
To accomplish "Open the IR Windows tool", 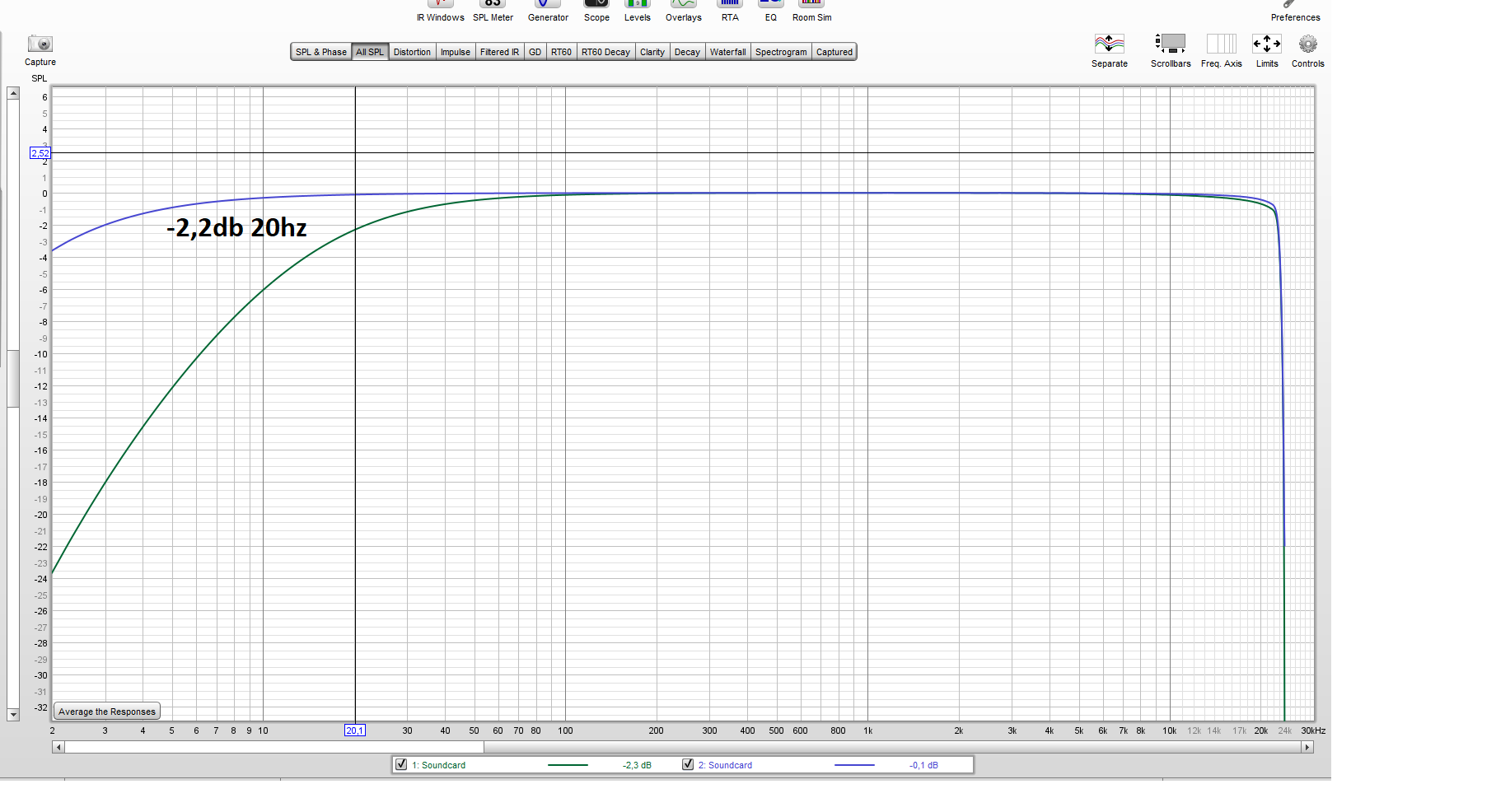I will [440, 10].
